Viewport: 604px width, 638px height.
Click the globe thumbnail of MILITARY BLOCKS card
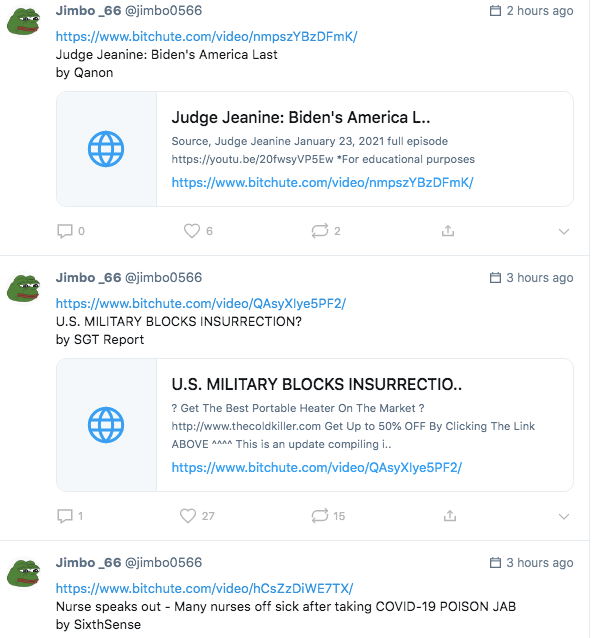click(106, 425)
